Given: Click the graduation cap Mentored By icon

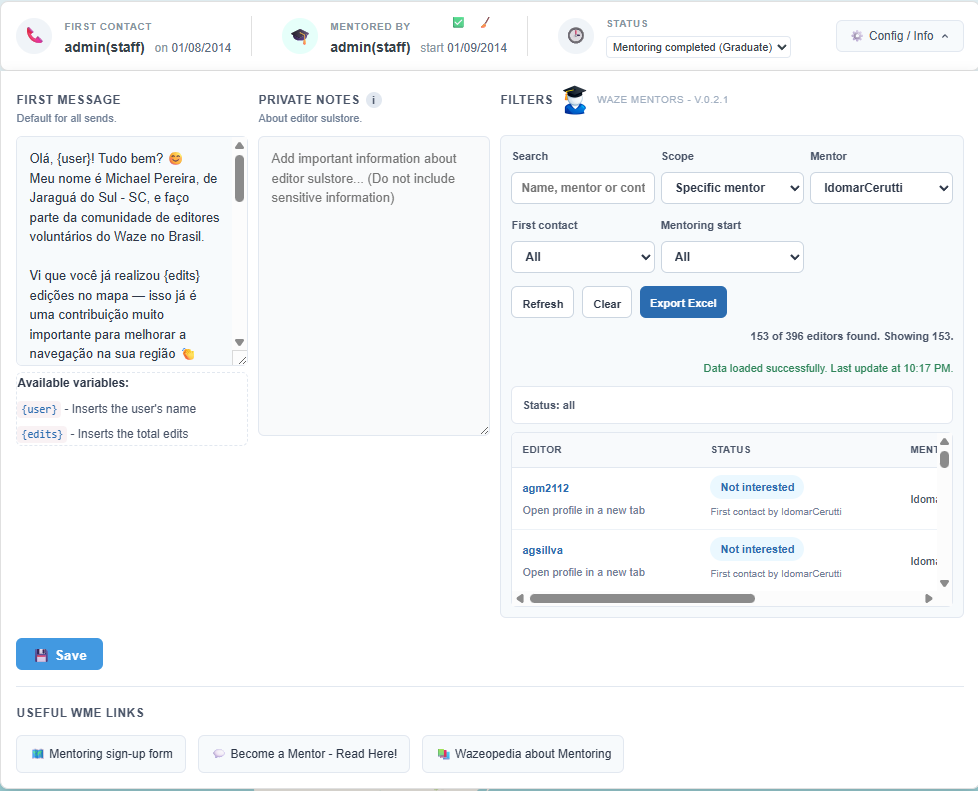Looking at the screenshot, I should 300,36.
